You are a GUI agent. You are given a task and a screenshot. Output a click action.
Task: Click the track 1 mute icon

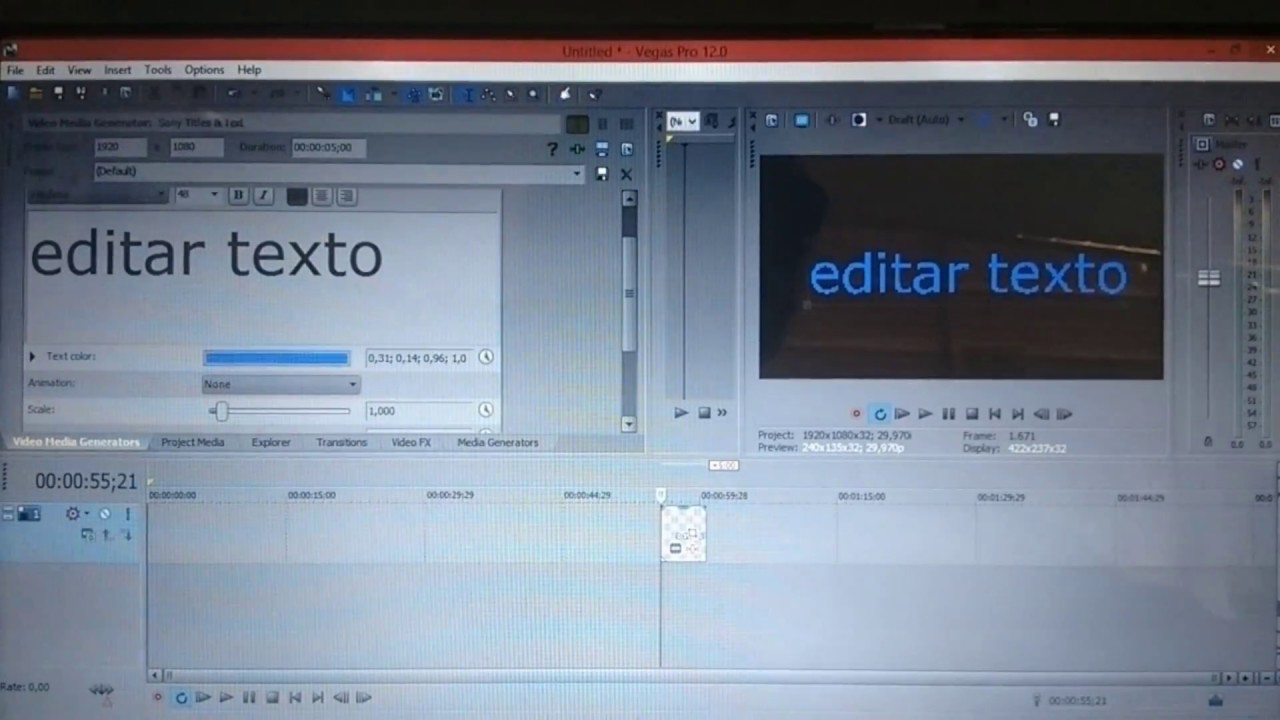click(105, 514)
